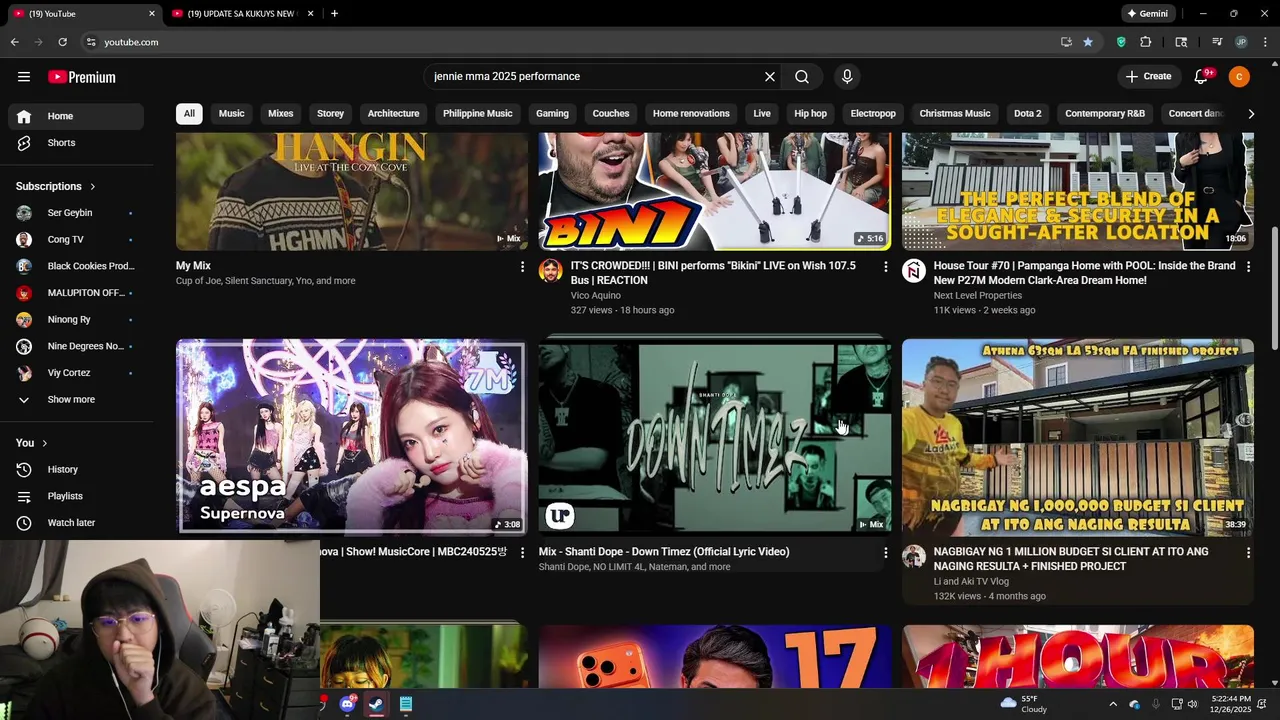This screenshot has height=720, width=1280.
Task: Open Vico Aquino channel avatar
Action: point(551,271)
